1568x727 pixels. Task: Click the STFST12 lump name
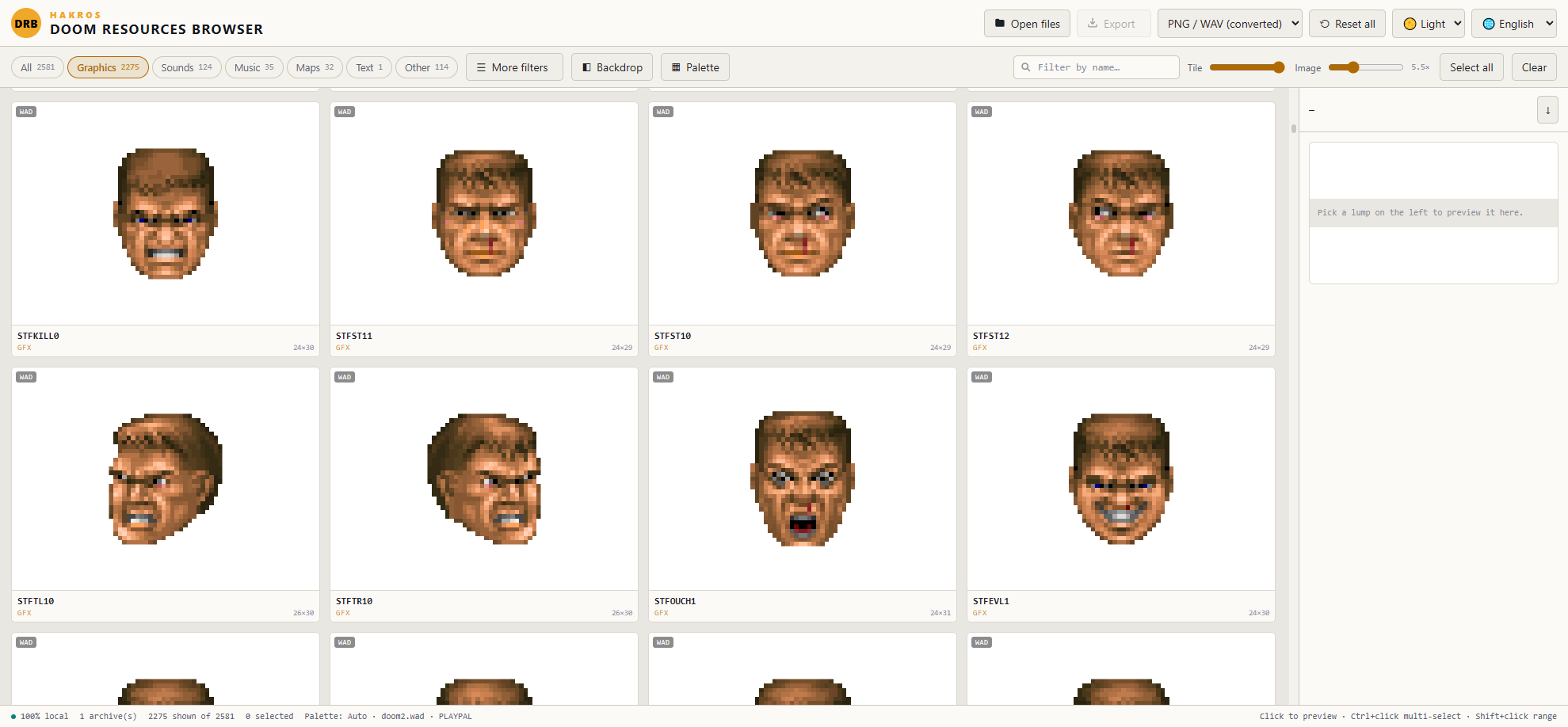(991, 336)
